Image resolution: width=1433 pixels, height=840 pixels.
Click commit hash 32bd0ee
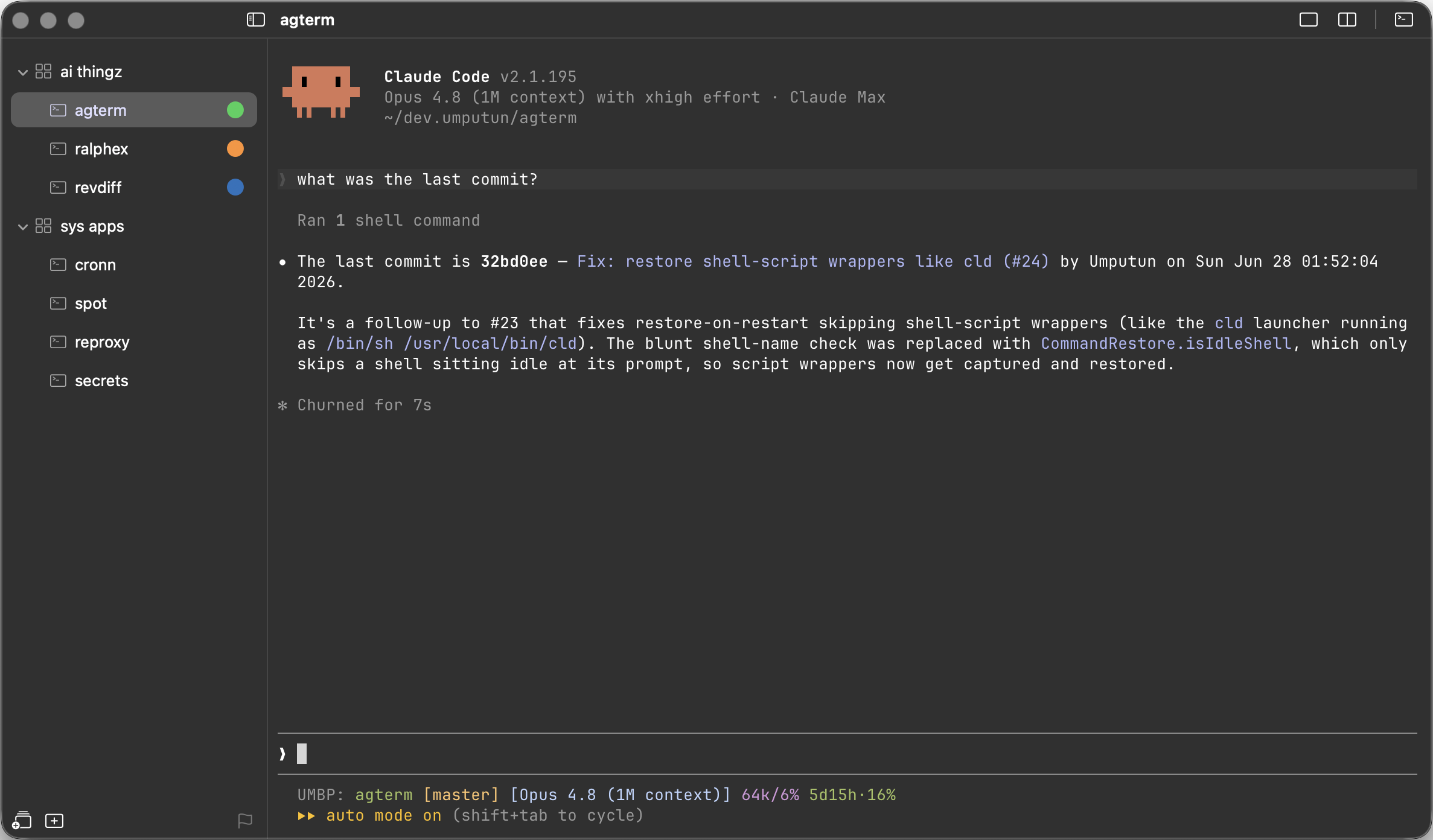point(514,261)
